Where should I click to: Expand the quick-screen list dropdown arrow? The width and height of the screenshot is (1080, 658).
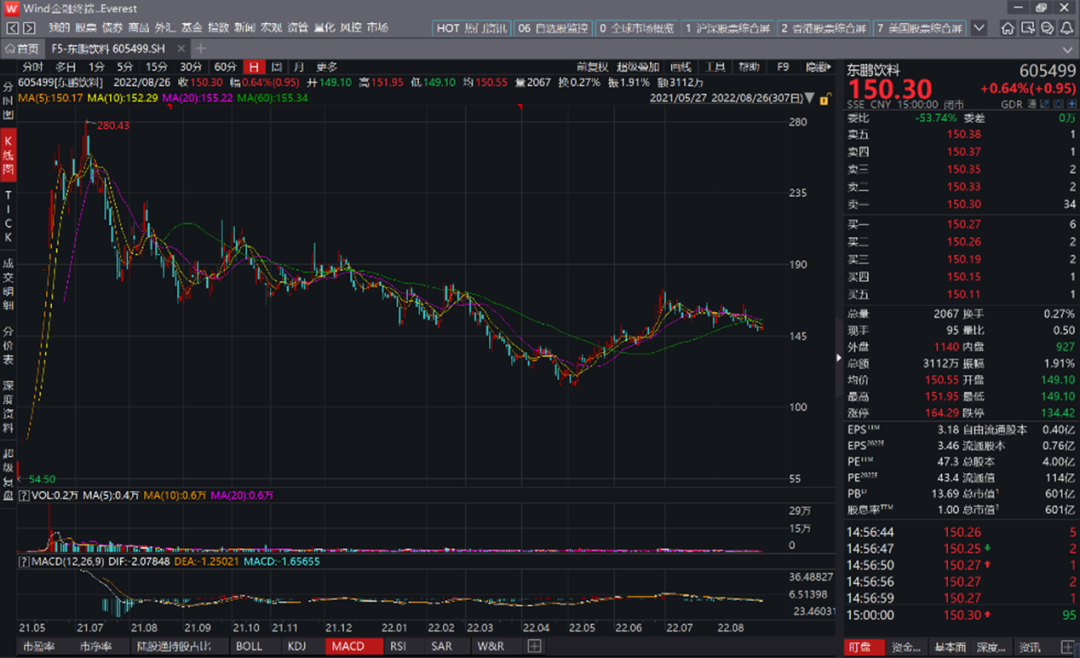tap(977, 28)
